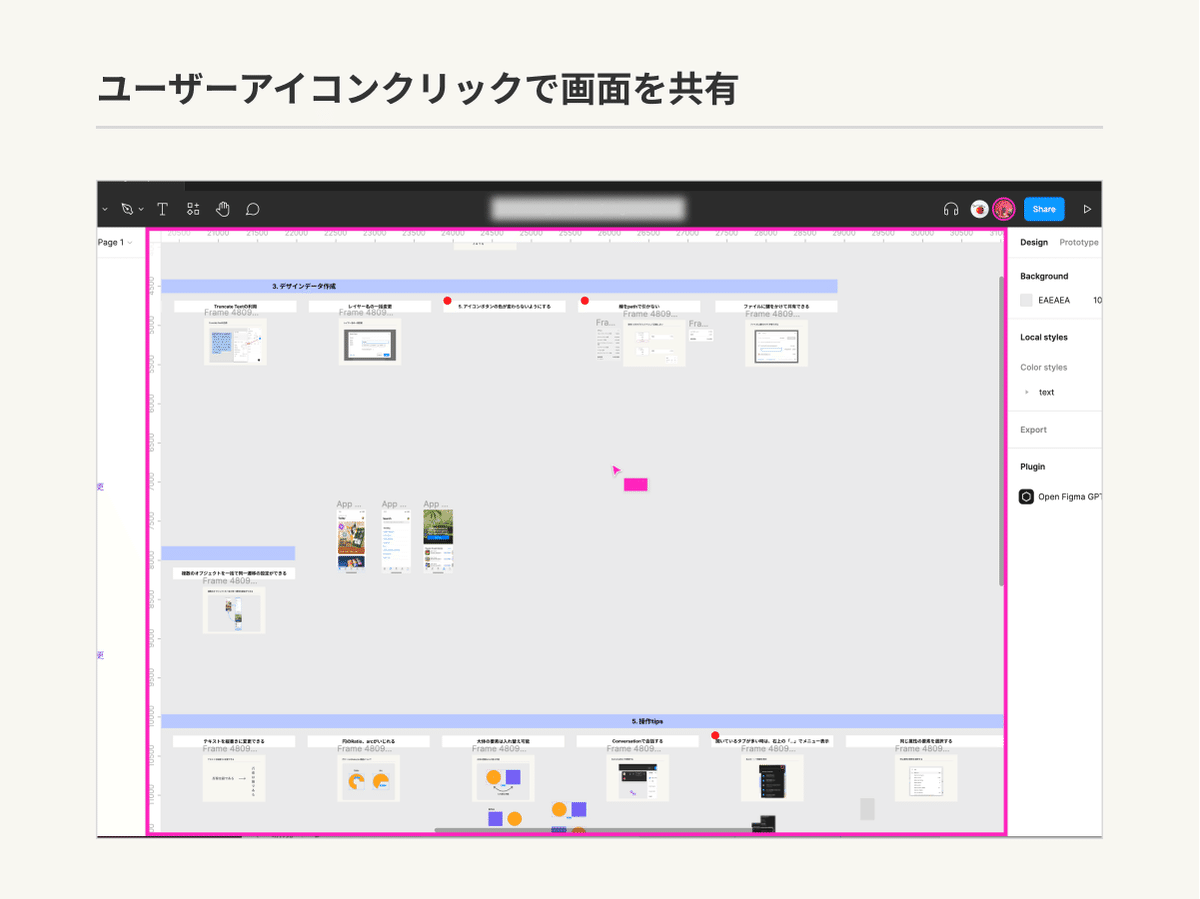Screen dimensions: 1200x899
Task: Click the Plugin section heading
Action: [x=1033, y=466]
